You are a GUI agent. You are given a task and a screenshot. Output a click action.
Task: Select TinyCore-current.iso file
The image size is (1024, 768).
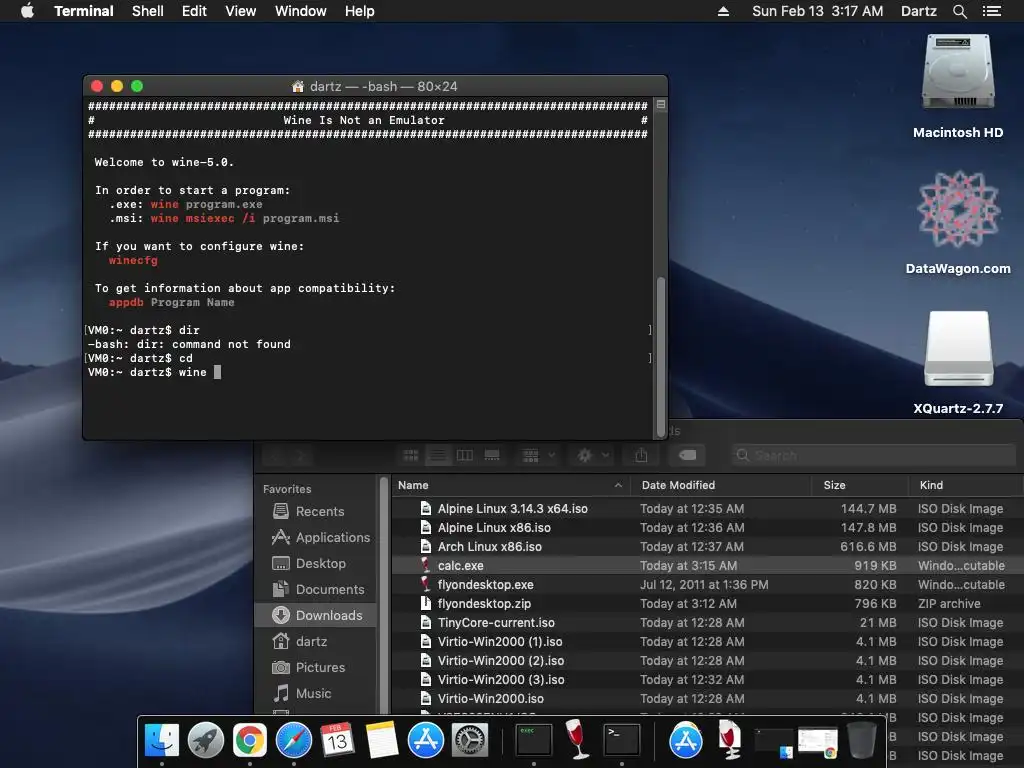click(x=707, y=622)
